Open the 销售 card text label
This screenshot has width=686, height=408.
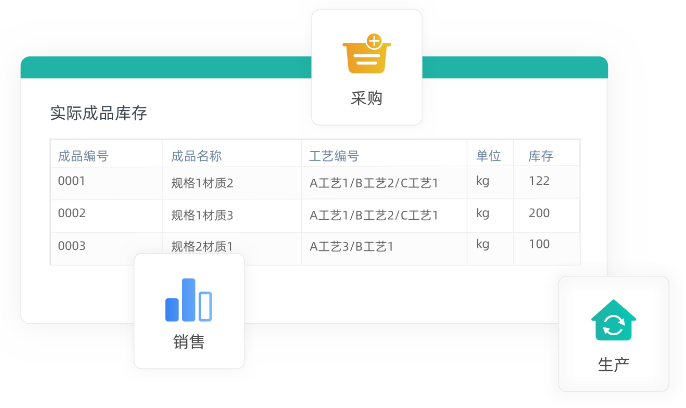[188, 342]
